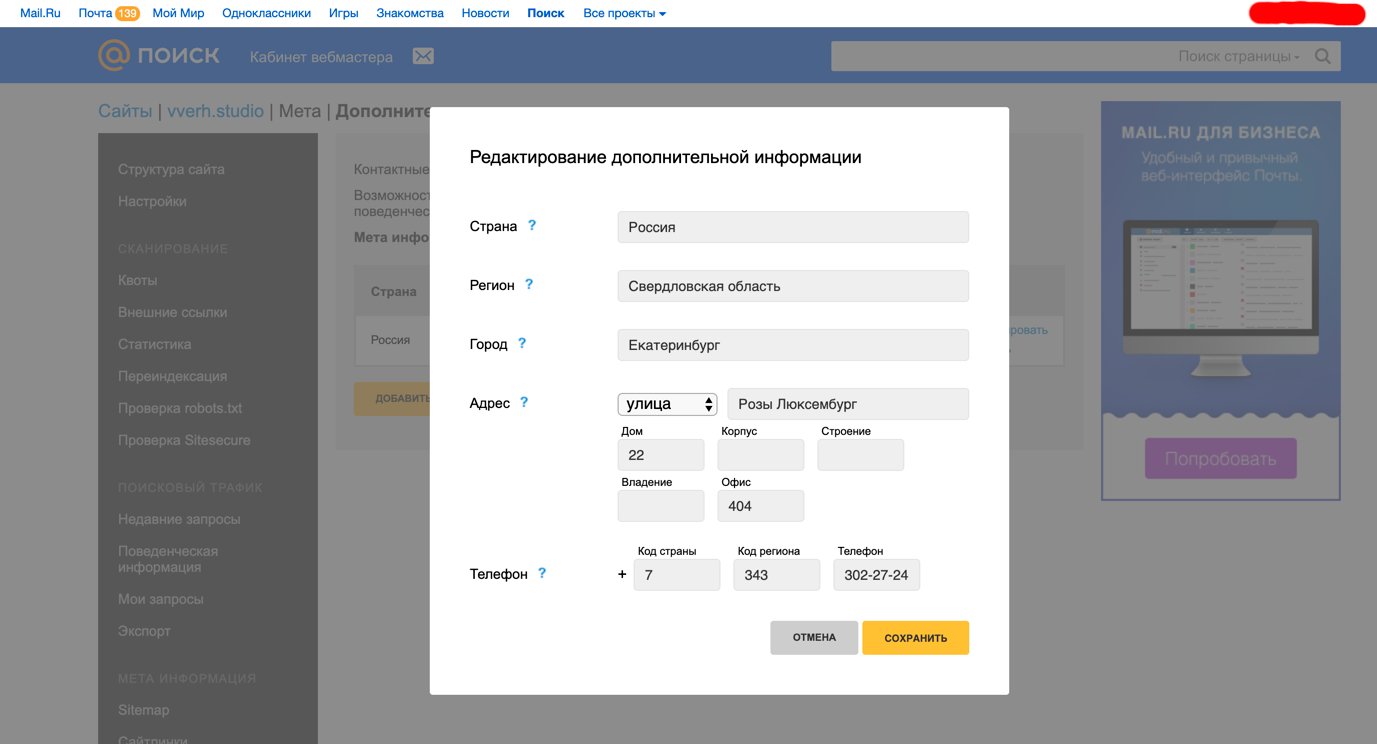1377x744 pixels.
Task: Open Mail.Ru link in top bar
Action: (40, 13)
